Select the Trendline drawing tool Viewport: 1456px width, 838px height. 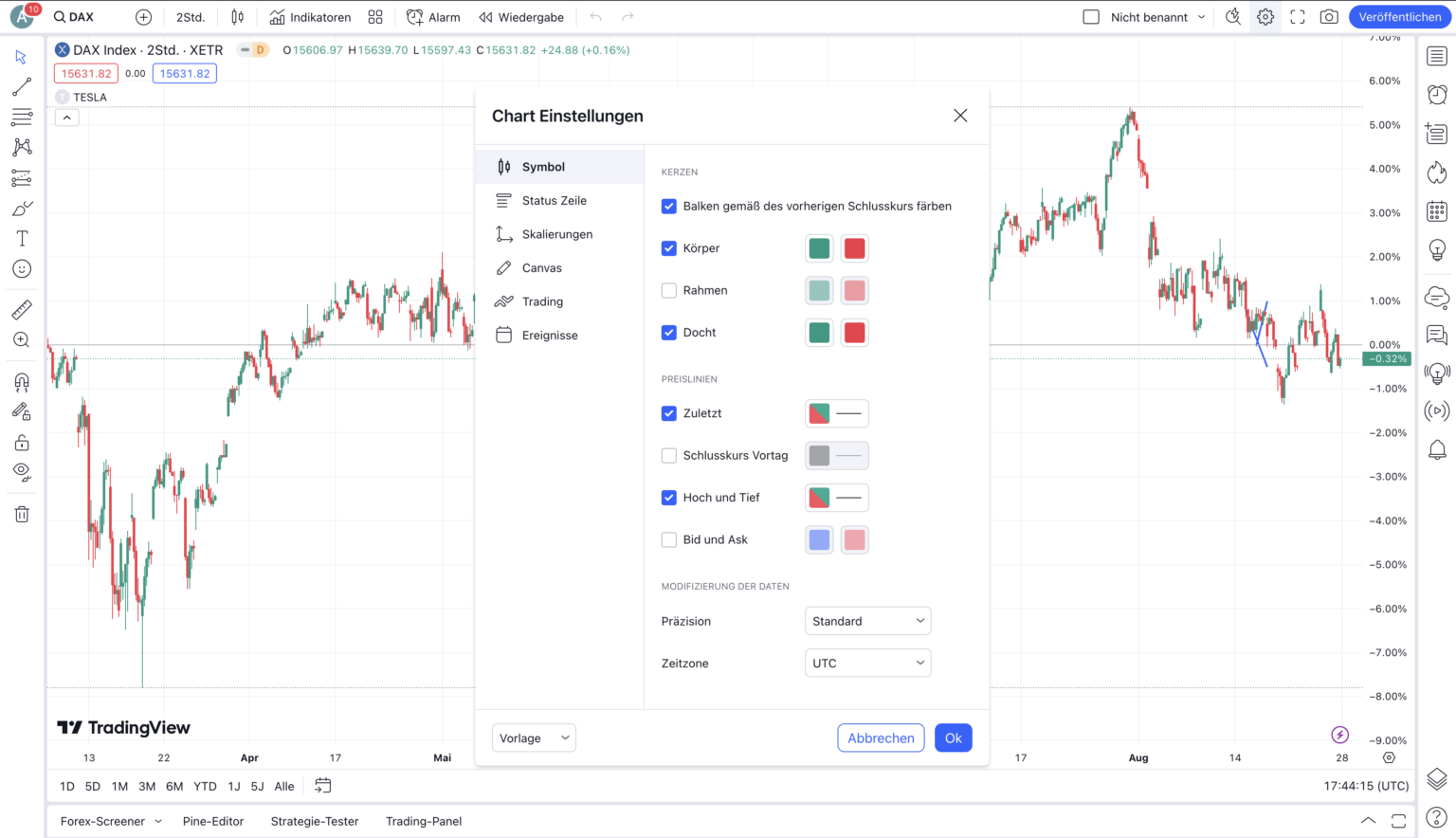tap(21, 86)
